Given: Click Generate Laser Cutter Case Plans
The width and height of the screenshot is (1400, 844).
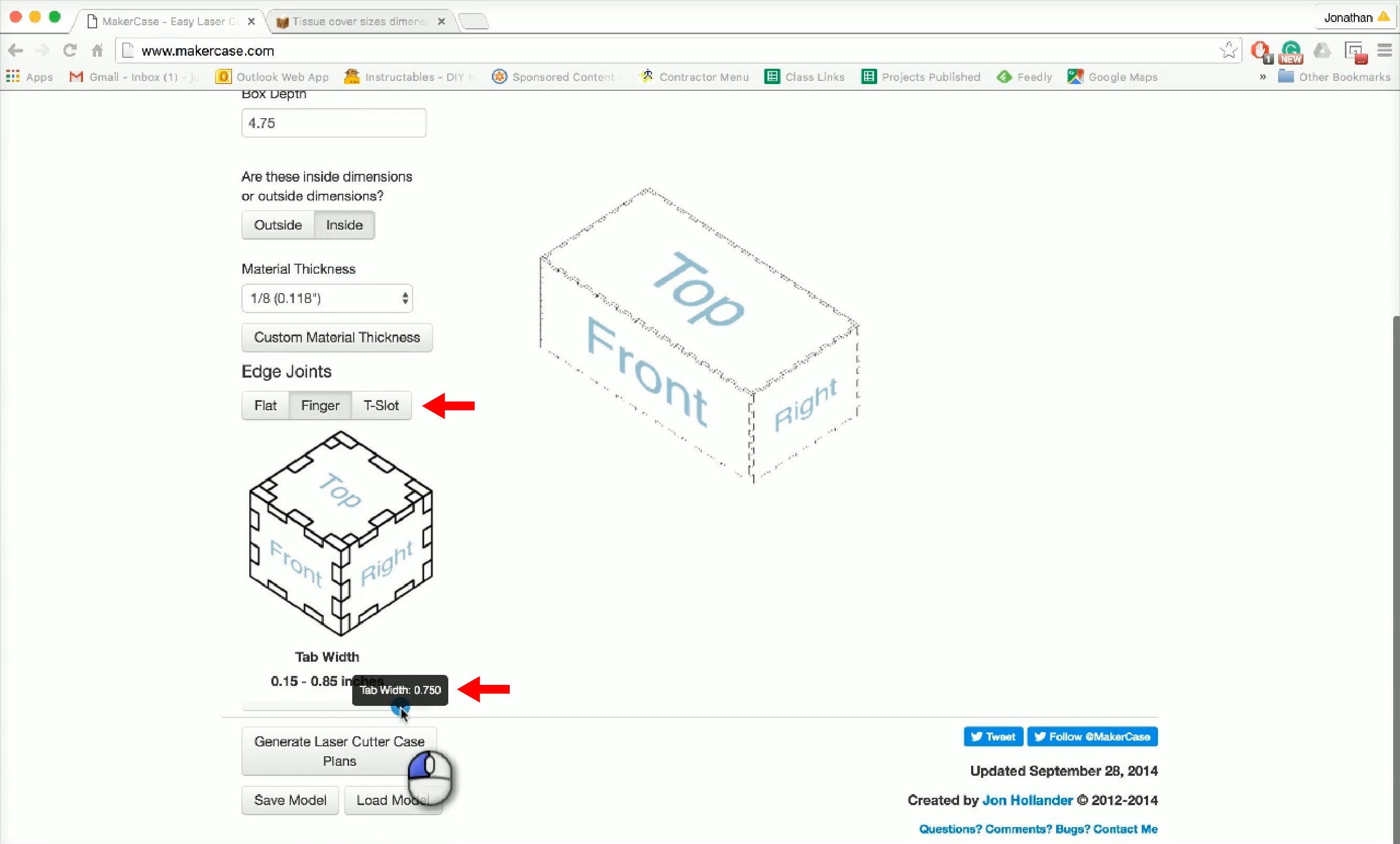Looking at the screenshot, I should click(339, 752).
